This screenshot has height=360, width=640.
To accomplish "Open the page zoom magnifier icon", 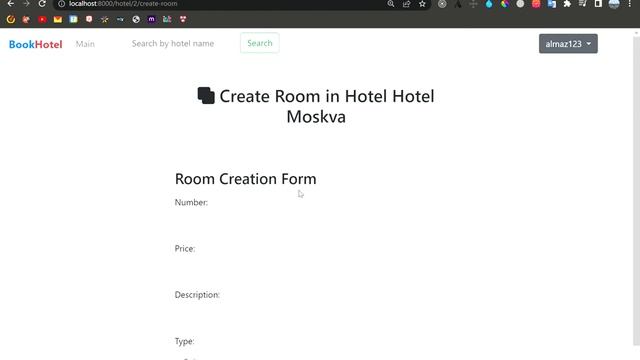I will coord(391,4).
